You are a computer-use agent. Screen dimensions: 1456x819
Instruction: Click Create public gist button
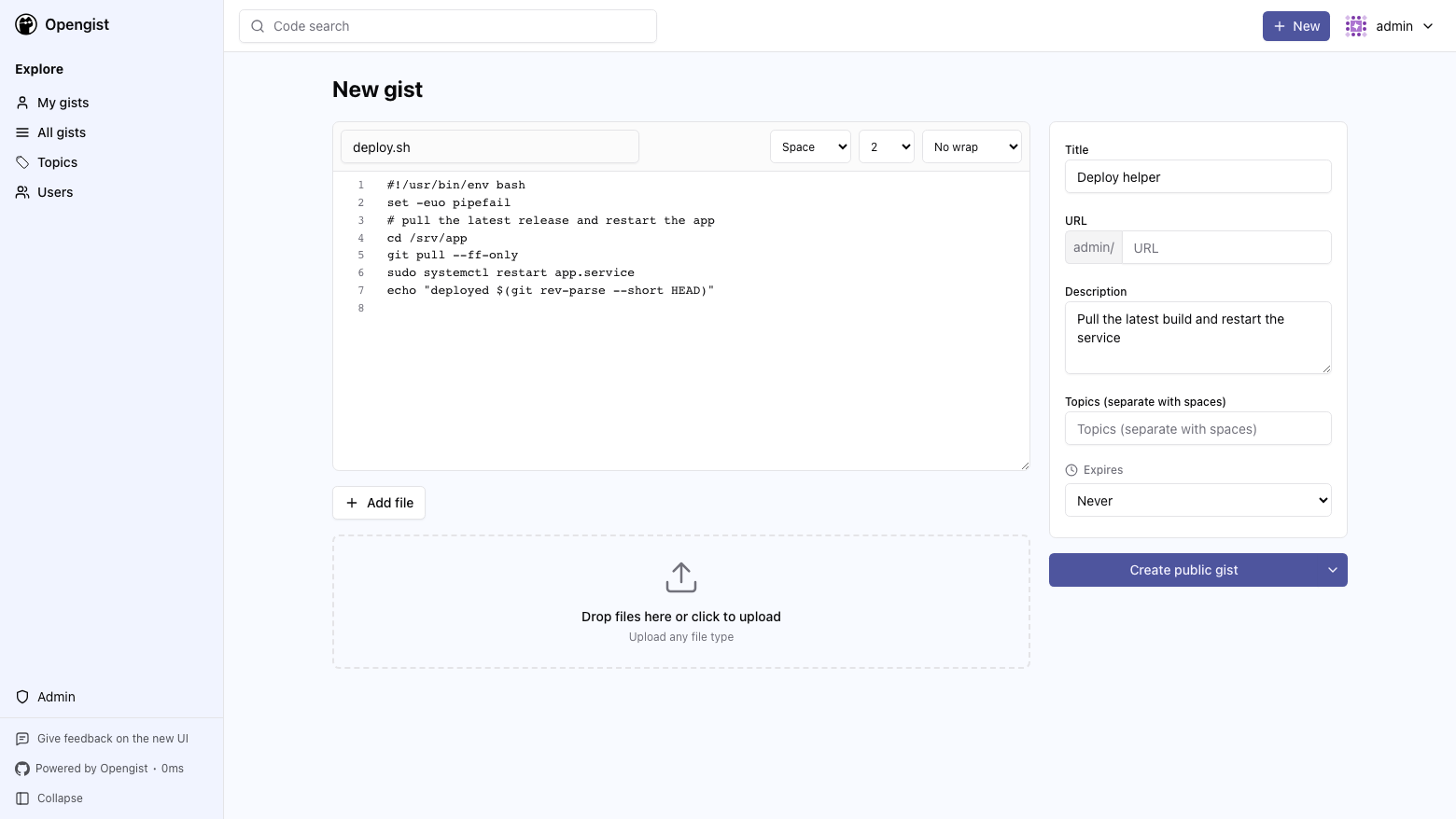(x=1183, y=570)
